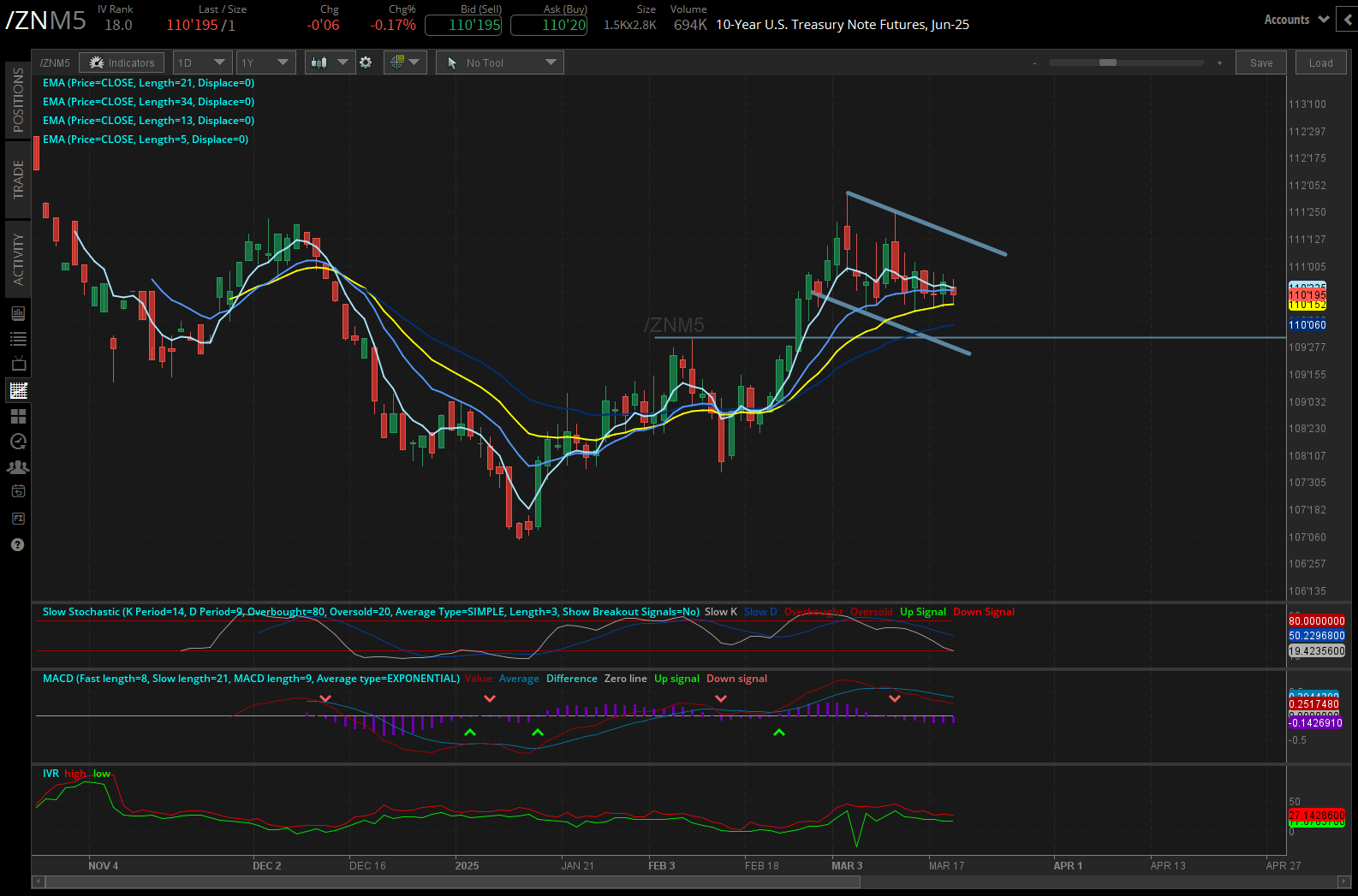Click the yellow 110'152 price axis label
1358x896 pixels.
click(1307, 306)
